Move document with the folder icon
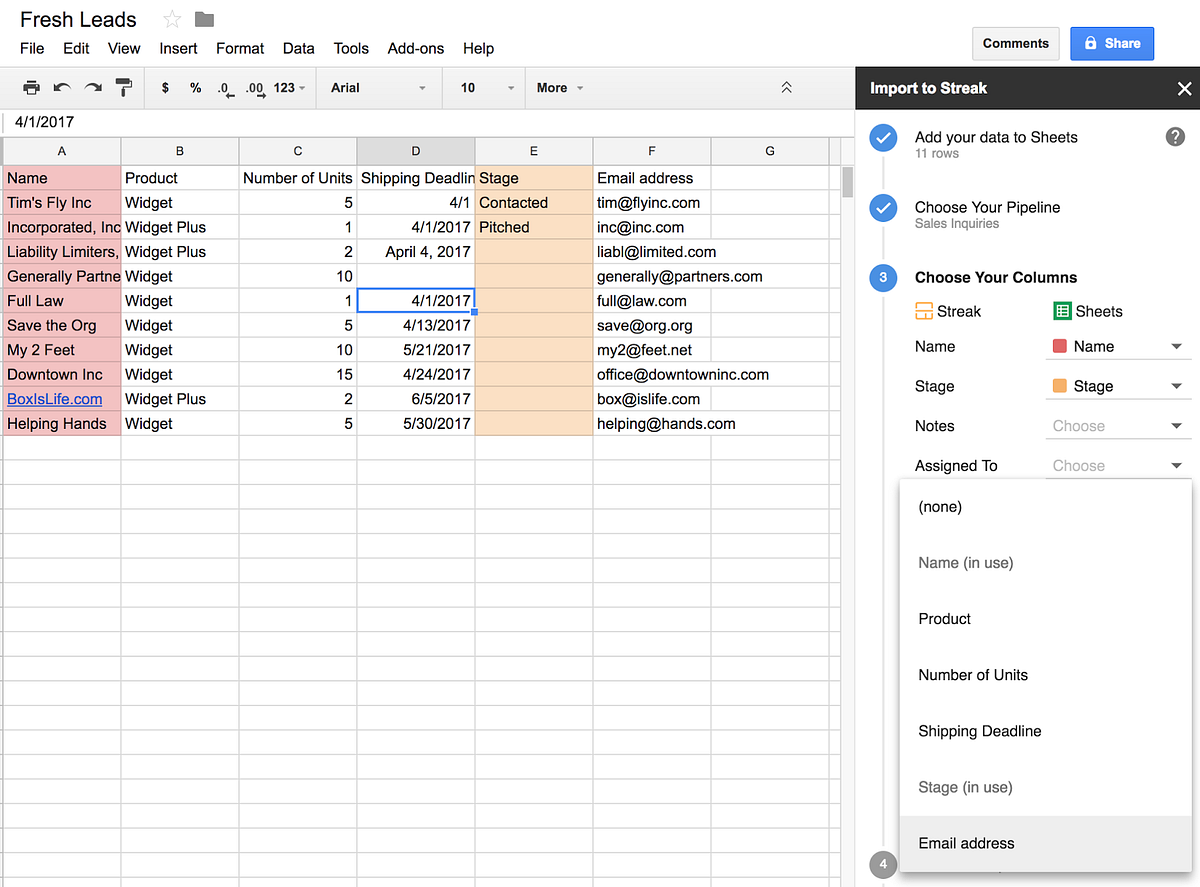This screenshot has height=887, width=1200. click(204, 19)
